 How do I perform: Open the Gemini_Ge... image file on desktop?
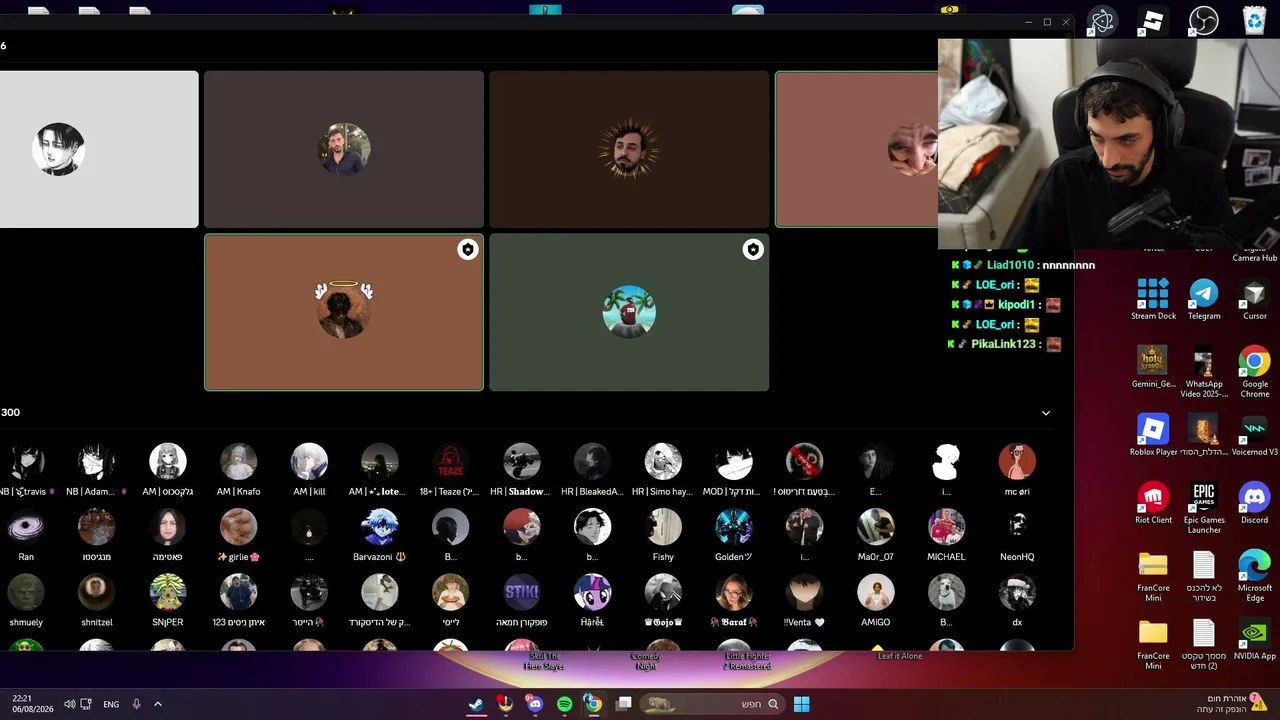[1153, 367]
